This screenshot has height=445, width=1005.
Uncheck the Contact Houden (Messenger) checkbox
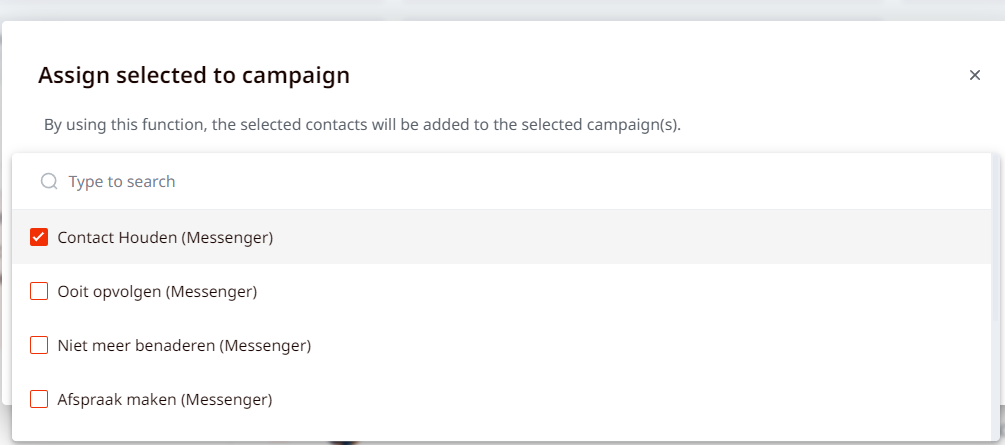click(x=39, y=237)
